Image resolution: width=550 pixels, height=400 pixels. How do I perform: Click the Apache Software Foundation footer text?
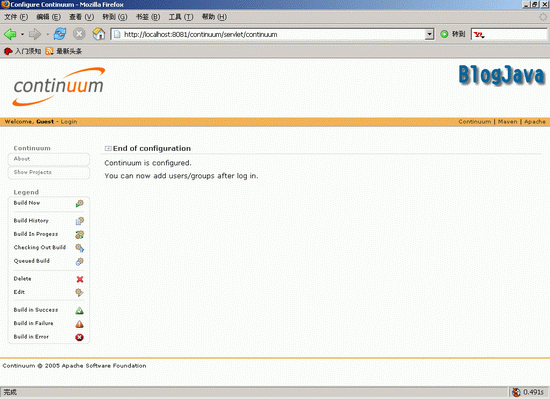click(104, 366)
